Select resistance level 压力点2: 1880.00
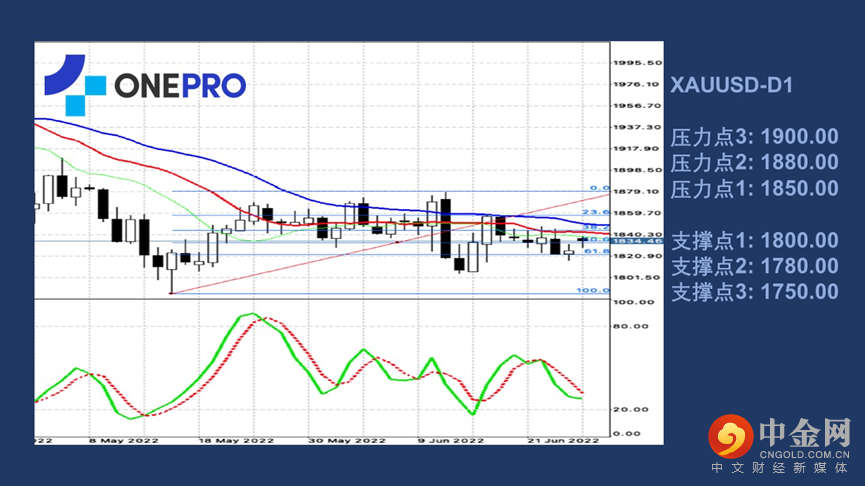The image size is (865, 486). [755, 163]
